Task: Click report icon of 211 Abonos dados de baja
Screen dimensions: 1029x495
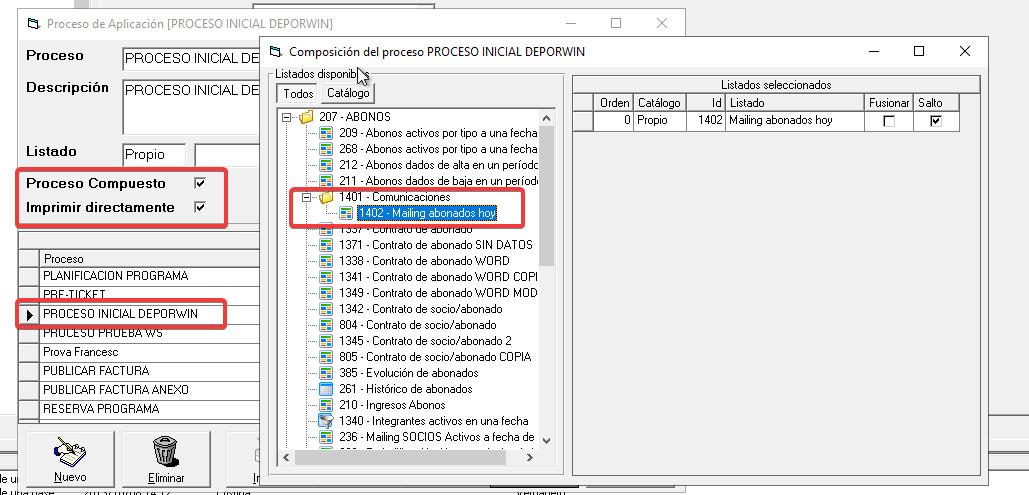Action: pos(326,181)
